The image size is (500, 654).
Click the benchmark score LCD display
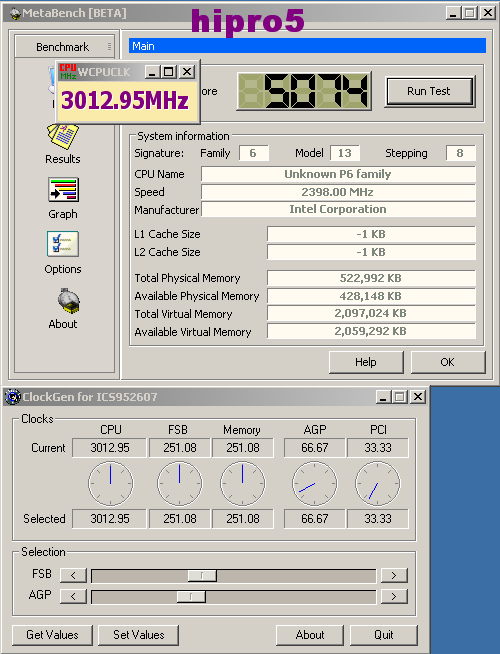point(304,91)
